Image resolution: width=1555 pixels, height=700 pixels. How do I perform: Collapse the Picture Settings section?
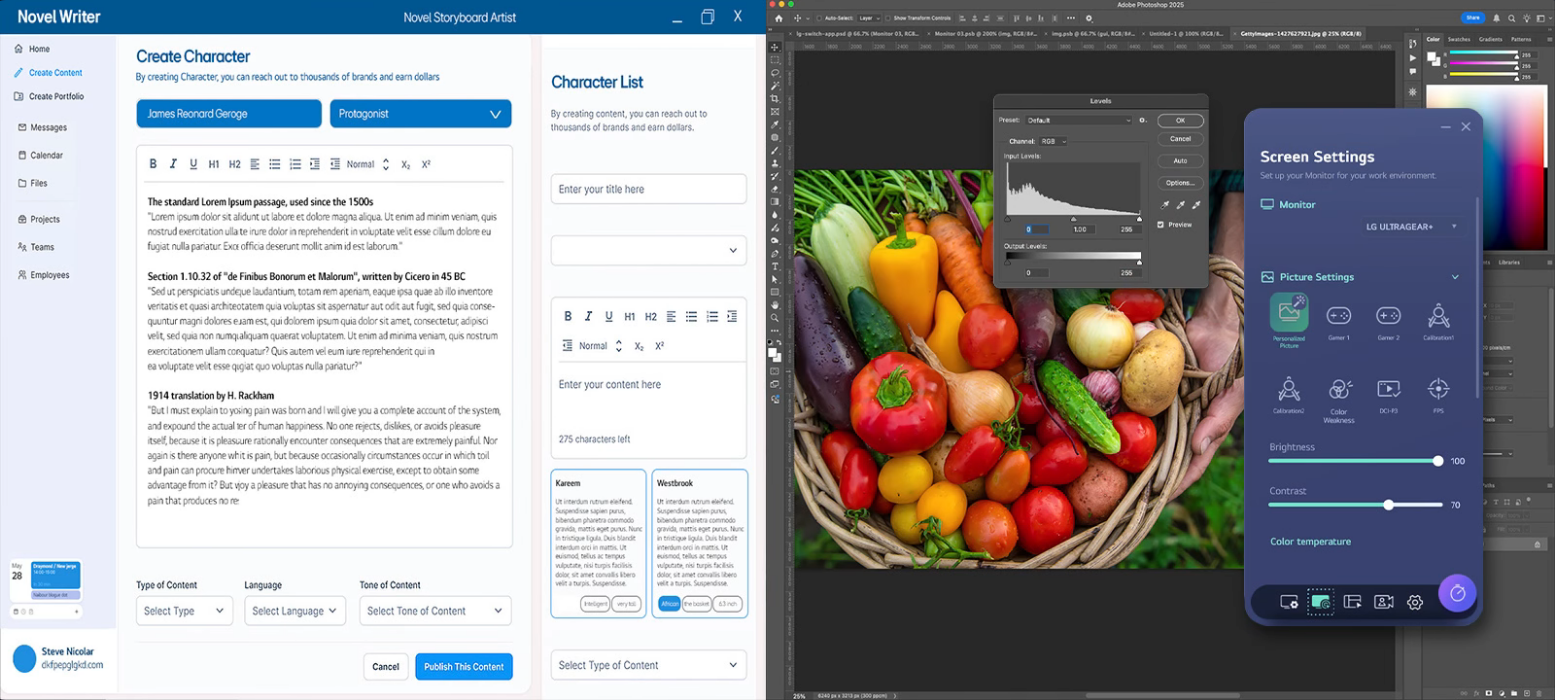pos(1455,277)
